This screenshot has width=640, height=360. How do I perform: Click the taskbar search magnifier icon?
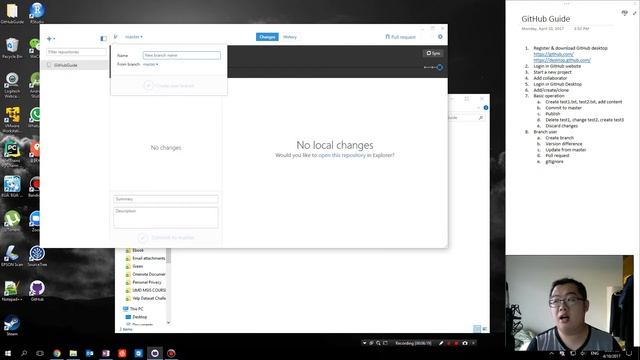pyautogui.click(x=24, y=353)
